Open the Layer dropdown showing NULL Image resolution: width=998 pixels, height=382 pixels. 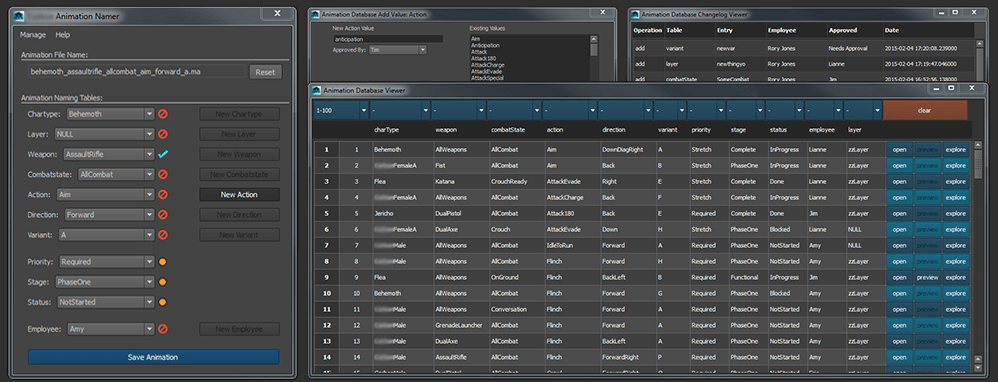click(x=104, y=134)
